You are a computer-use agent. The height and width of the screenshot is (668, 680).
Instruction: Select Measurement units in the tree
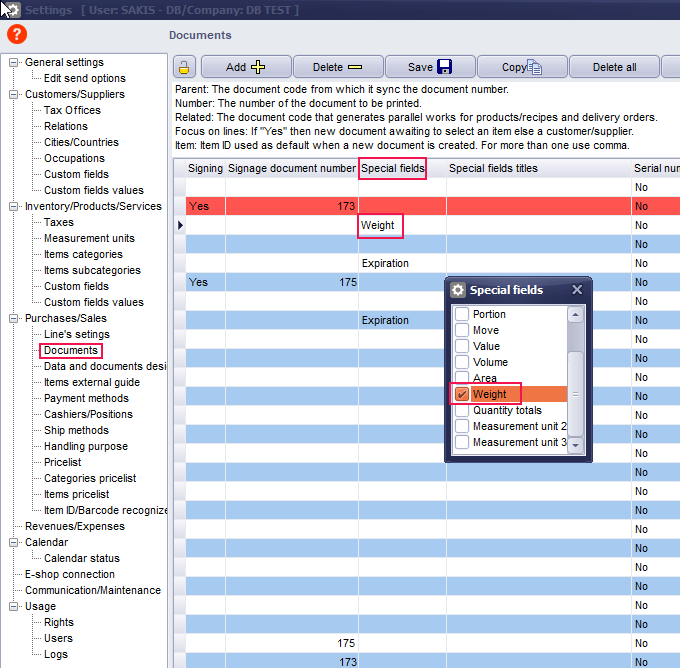click(x=89, y=238)
